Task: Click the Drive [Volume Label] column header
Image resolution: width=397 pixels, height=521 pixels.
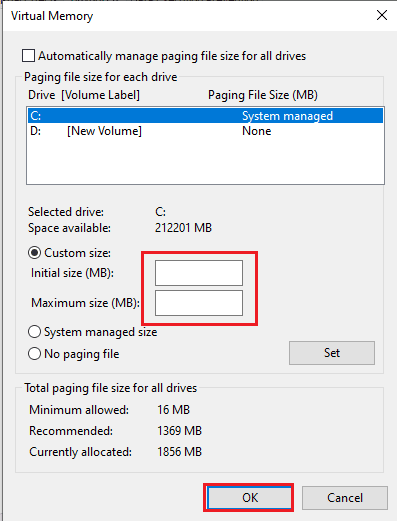Action: click(x=84, y=95)
